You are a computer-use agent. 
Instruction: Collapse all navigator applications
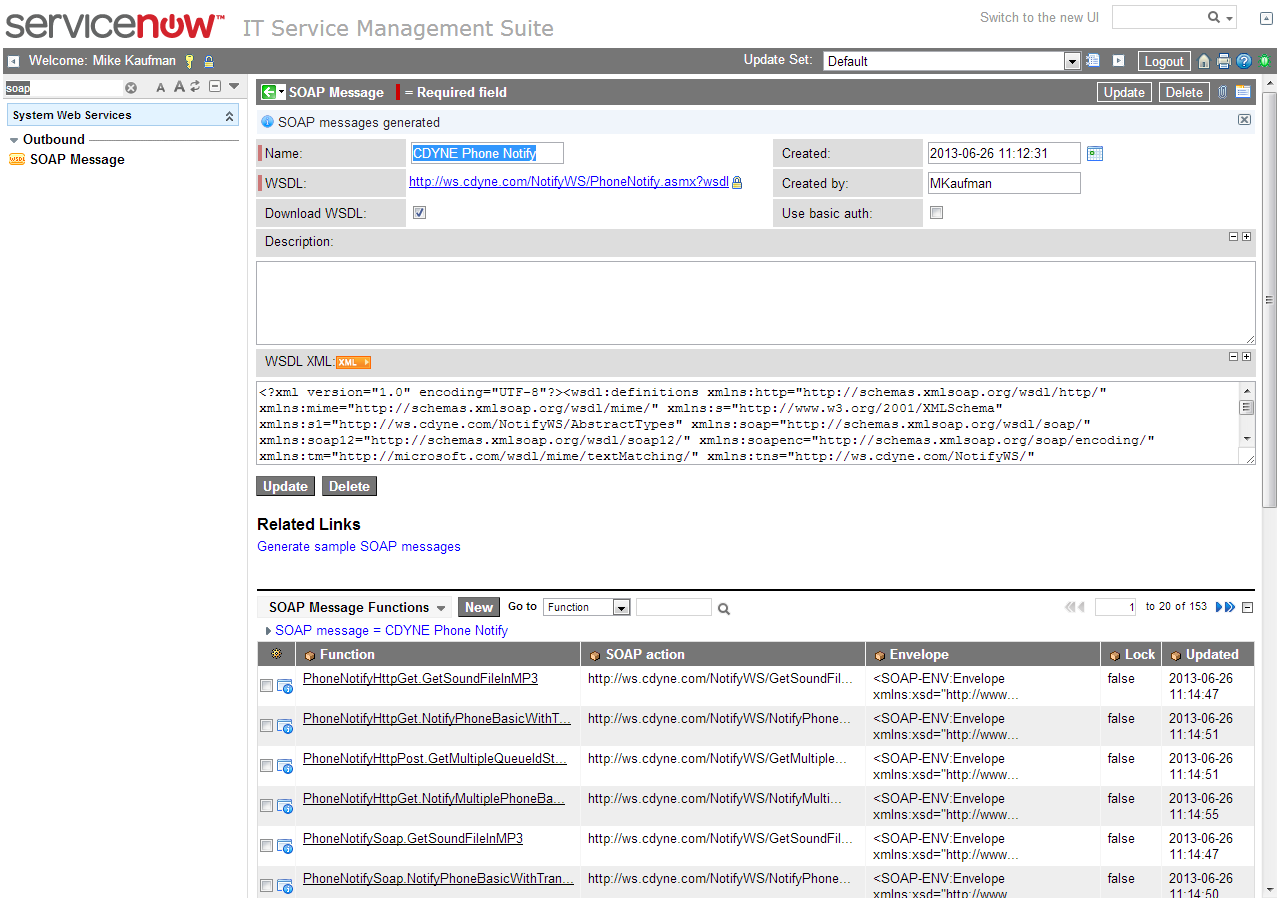coord(215,87)
